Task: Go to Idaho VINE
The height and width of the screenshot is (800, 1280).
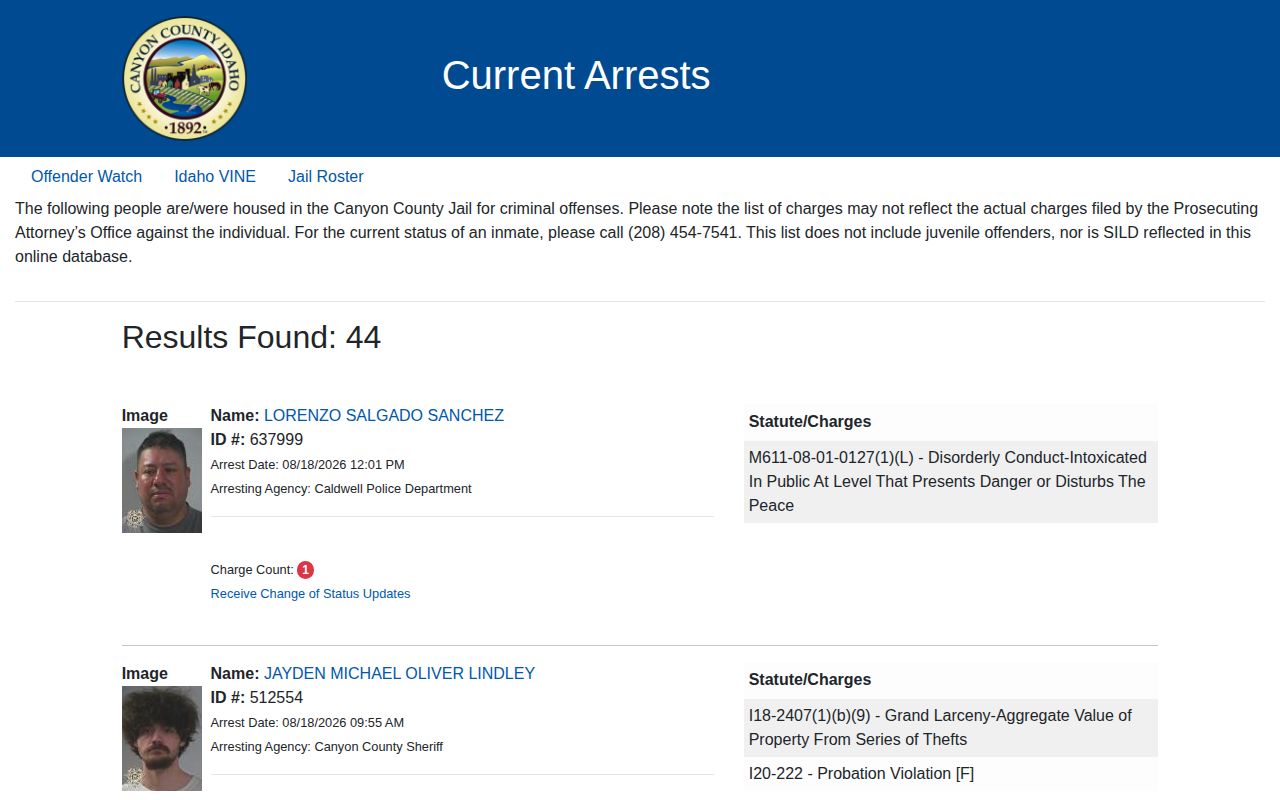Action: [215, 177]
